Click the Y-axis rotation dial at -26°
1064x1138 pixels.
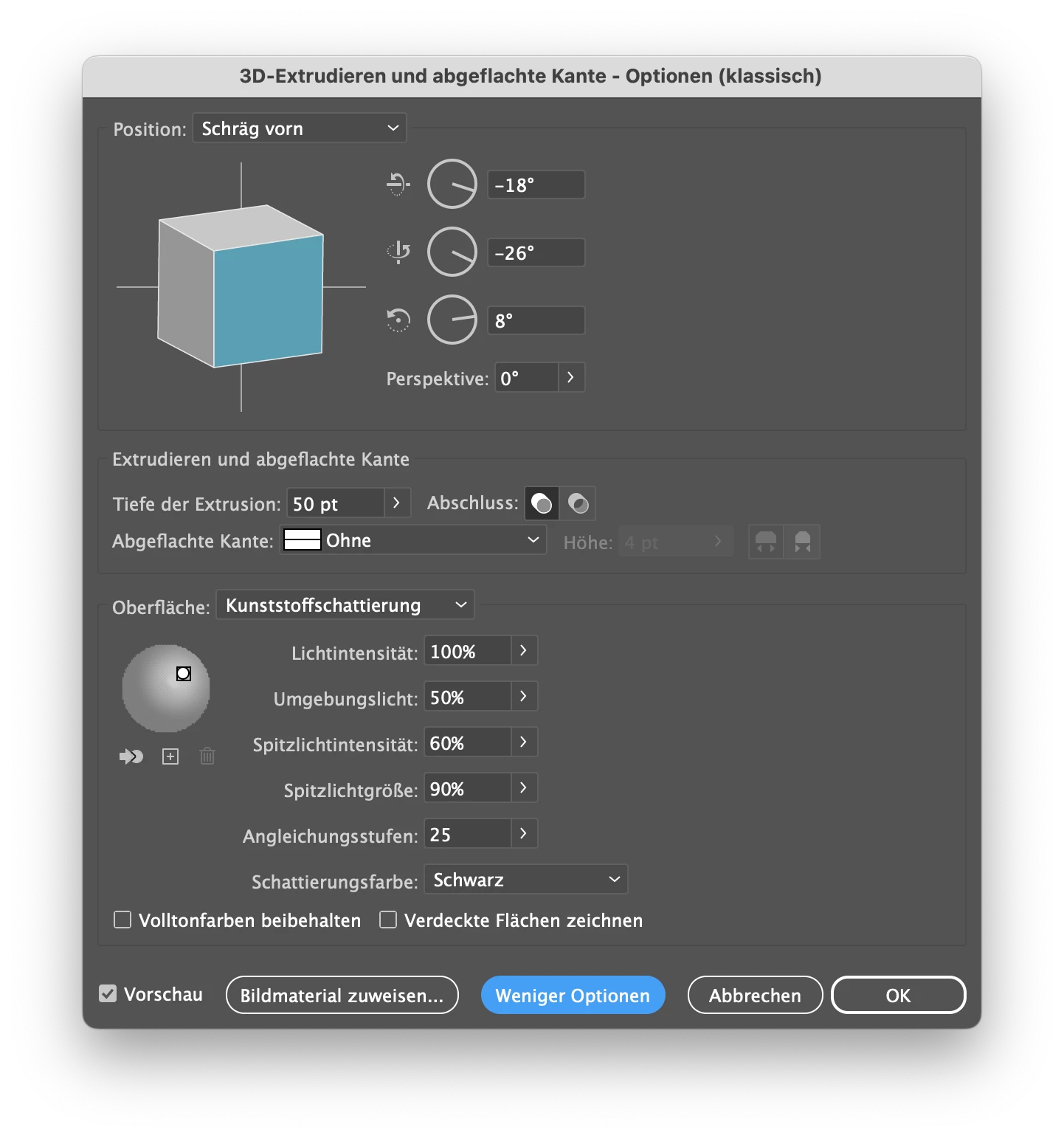pyautogui.click(x=452, y=252)
